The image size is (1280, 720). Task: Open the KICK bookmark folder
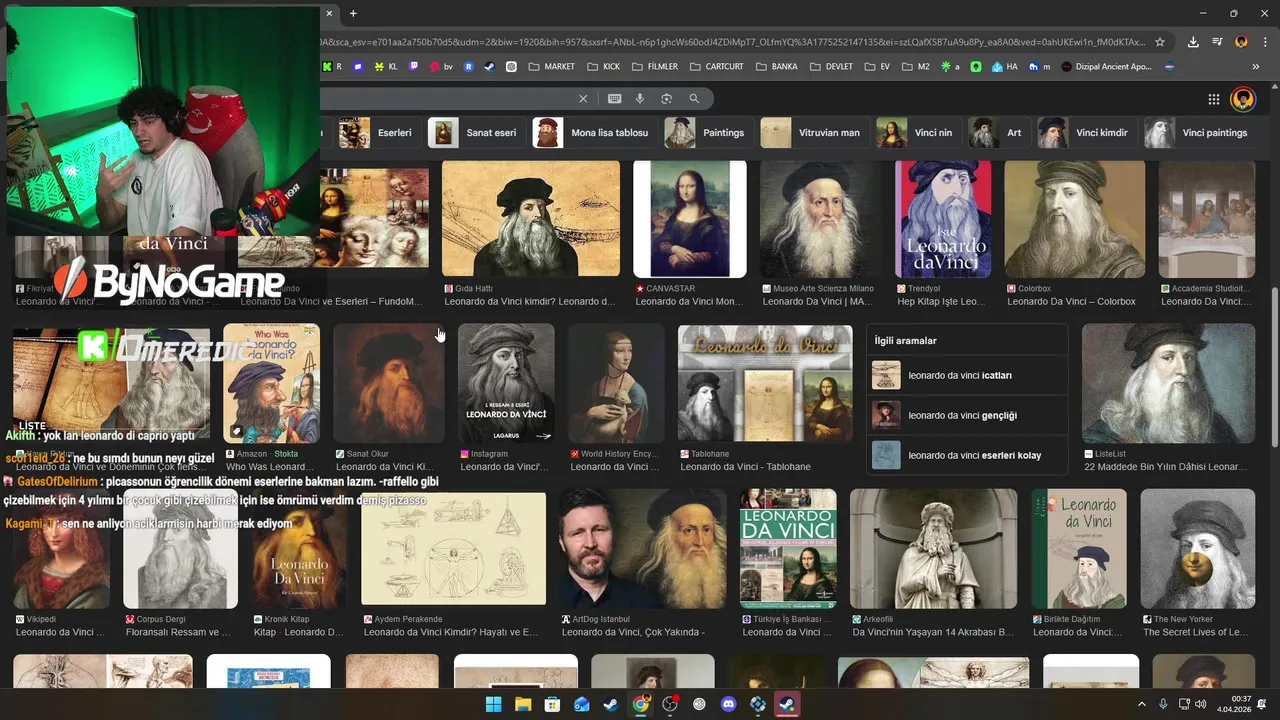coord(604,67)
